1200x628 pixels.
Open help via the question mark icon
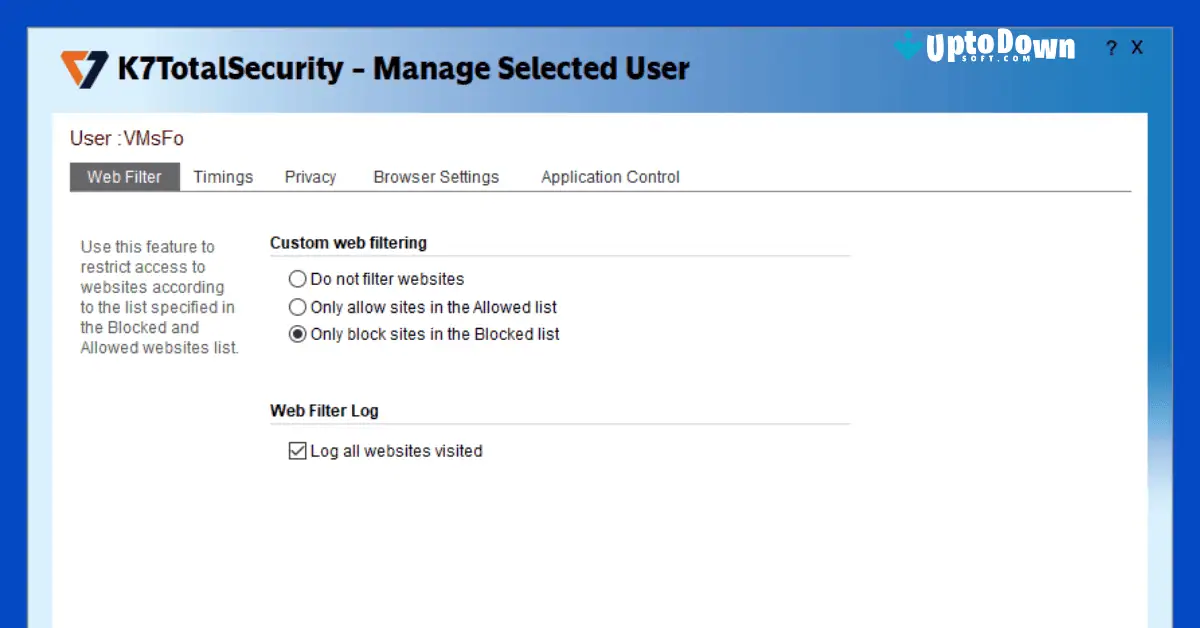tap(1110, 47)
